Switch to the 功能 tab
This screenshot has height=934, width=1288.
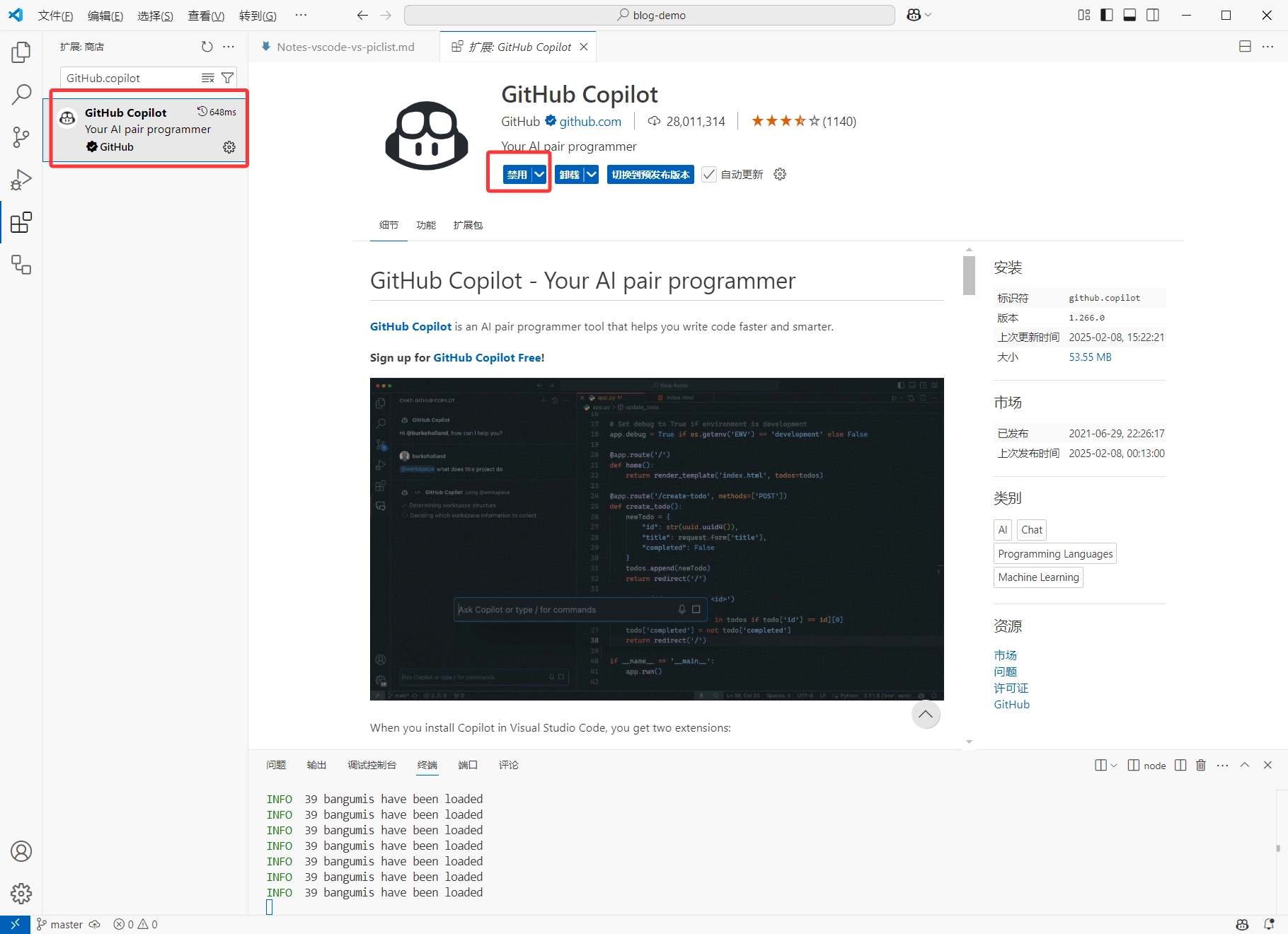coord(426,225)
